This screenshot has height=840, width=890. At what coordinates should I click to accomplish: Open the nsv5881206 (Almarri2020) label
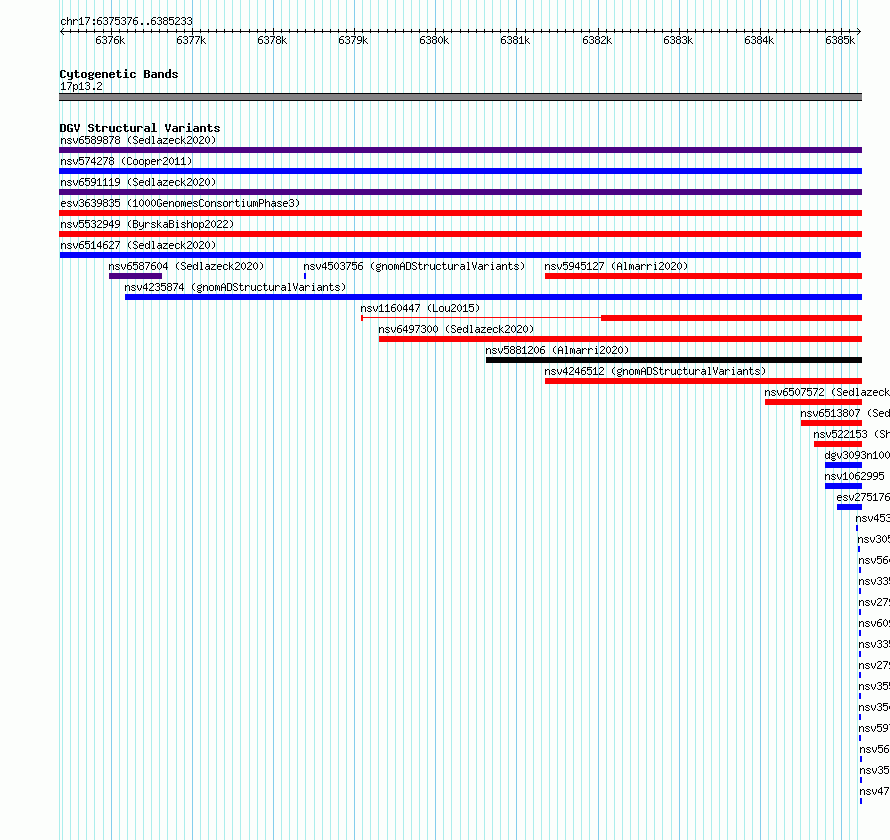(557, 350)
